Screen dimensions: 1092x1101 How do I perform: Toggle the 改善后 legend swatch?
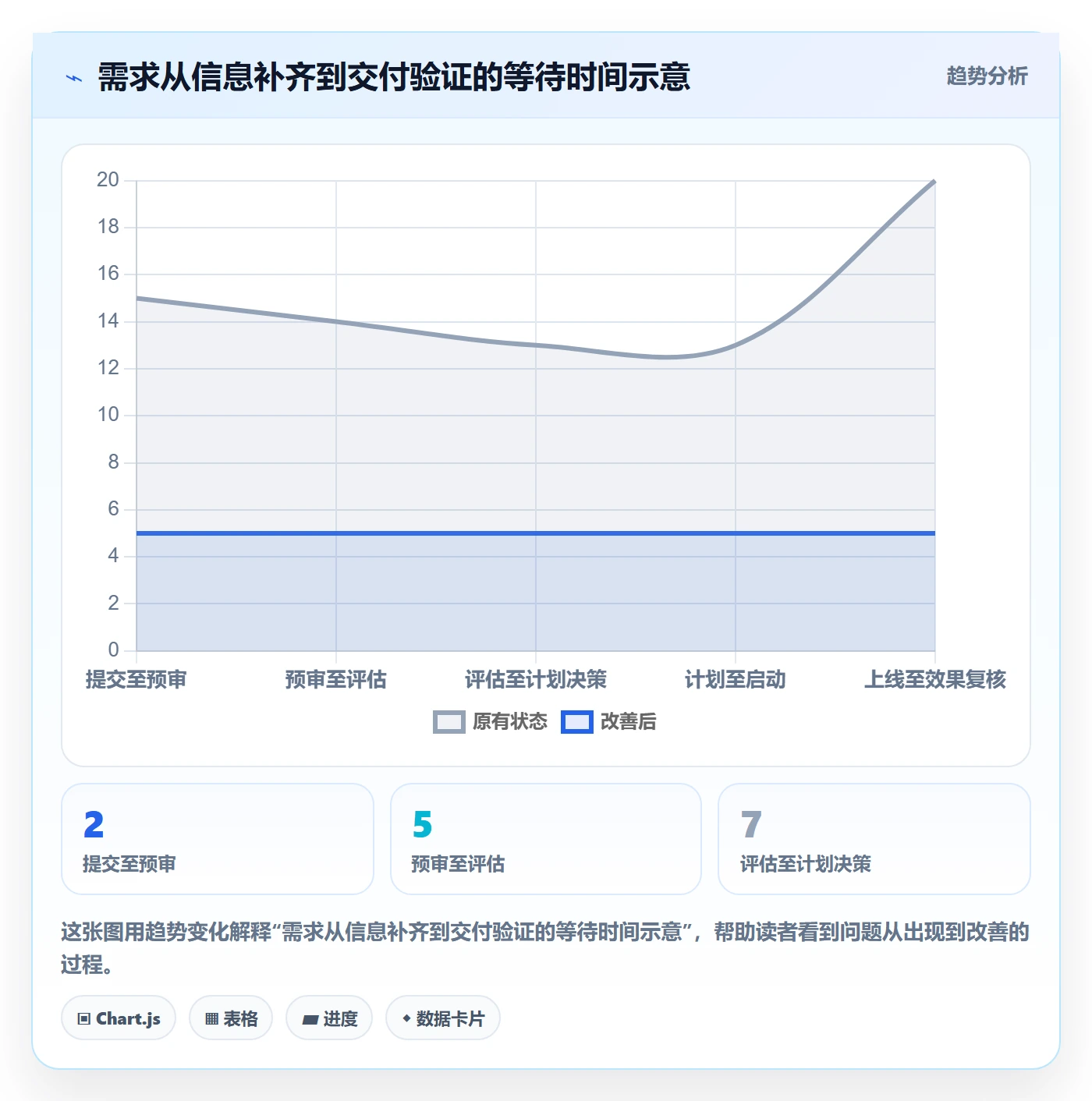pos(576,722)
